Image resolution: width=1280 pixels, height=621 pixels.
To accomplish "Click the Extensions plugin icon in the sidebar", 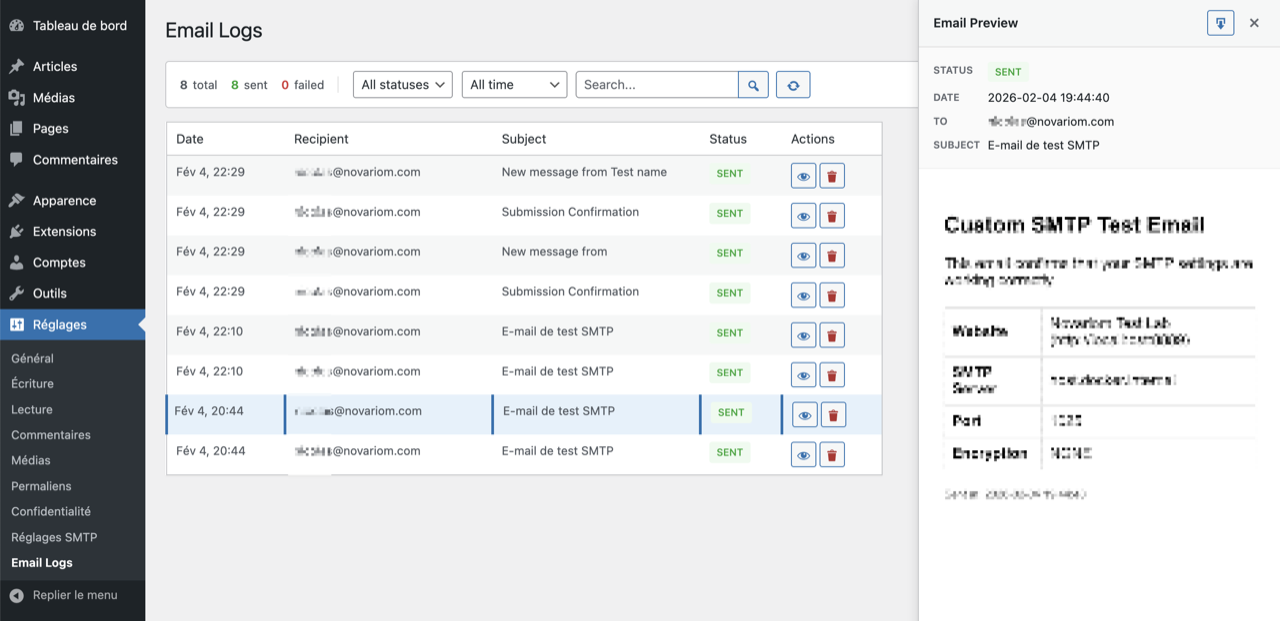I will tap(15, 231).
